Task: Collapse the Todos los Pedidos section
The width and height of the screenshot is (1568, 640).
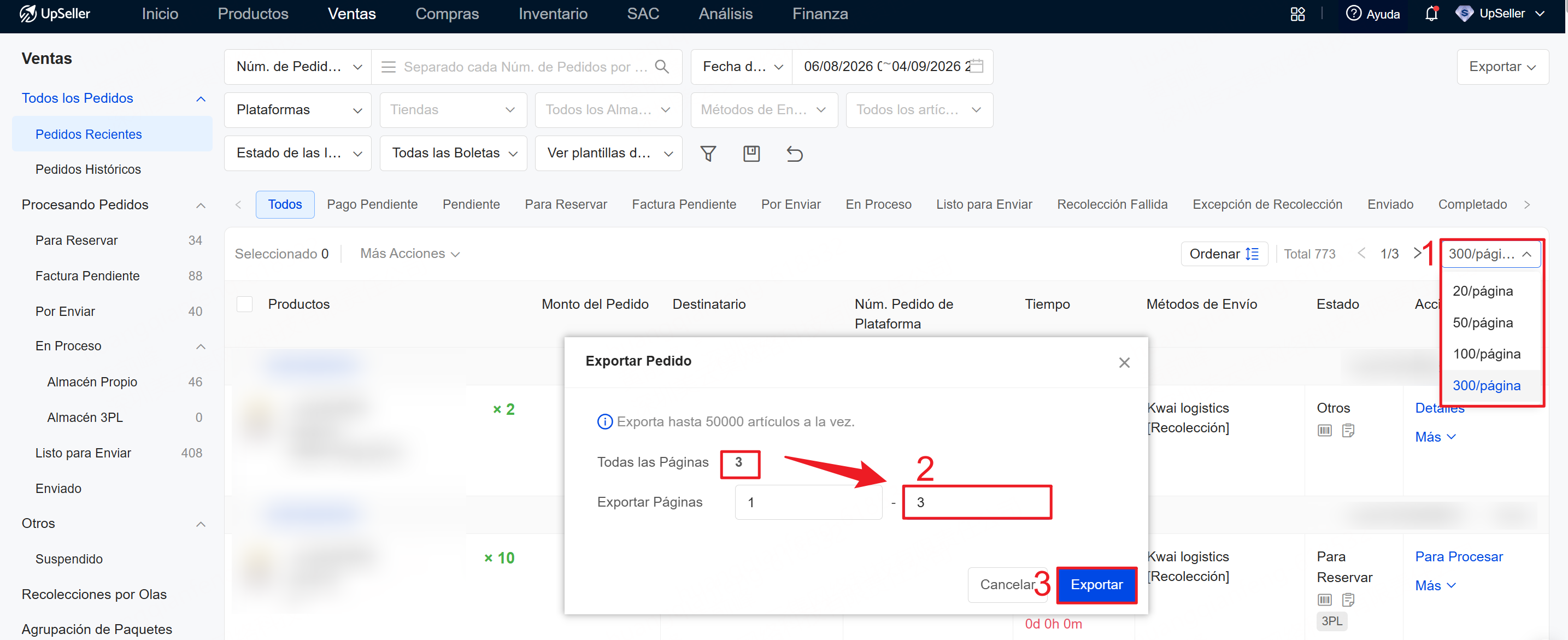Action: 200,98
